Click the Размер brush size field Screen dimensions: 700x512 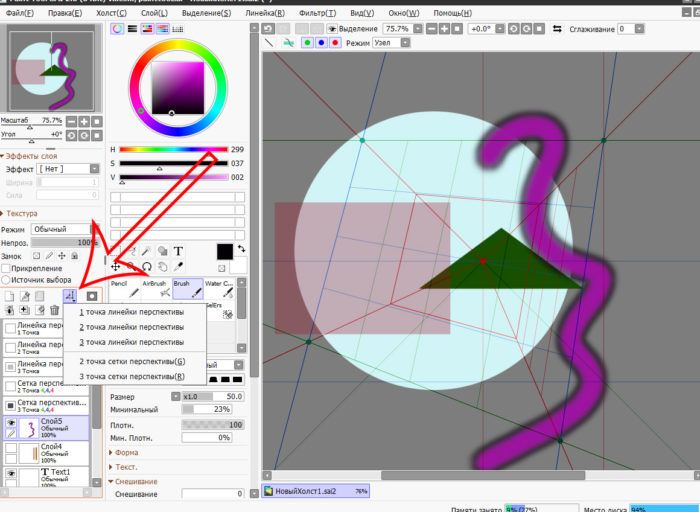(x=213, y=396)
